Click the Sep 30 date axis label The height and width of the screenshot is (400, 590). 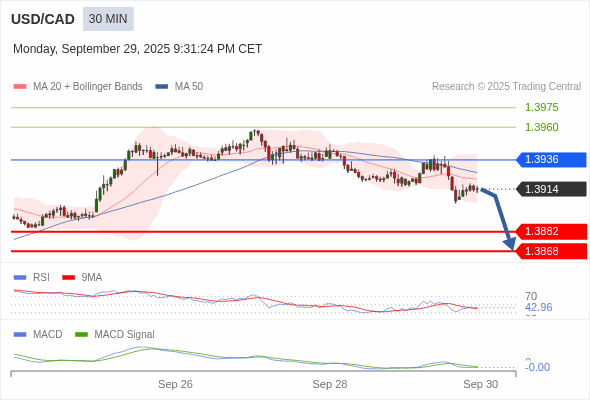tap(481, 384)
